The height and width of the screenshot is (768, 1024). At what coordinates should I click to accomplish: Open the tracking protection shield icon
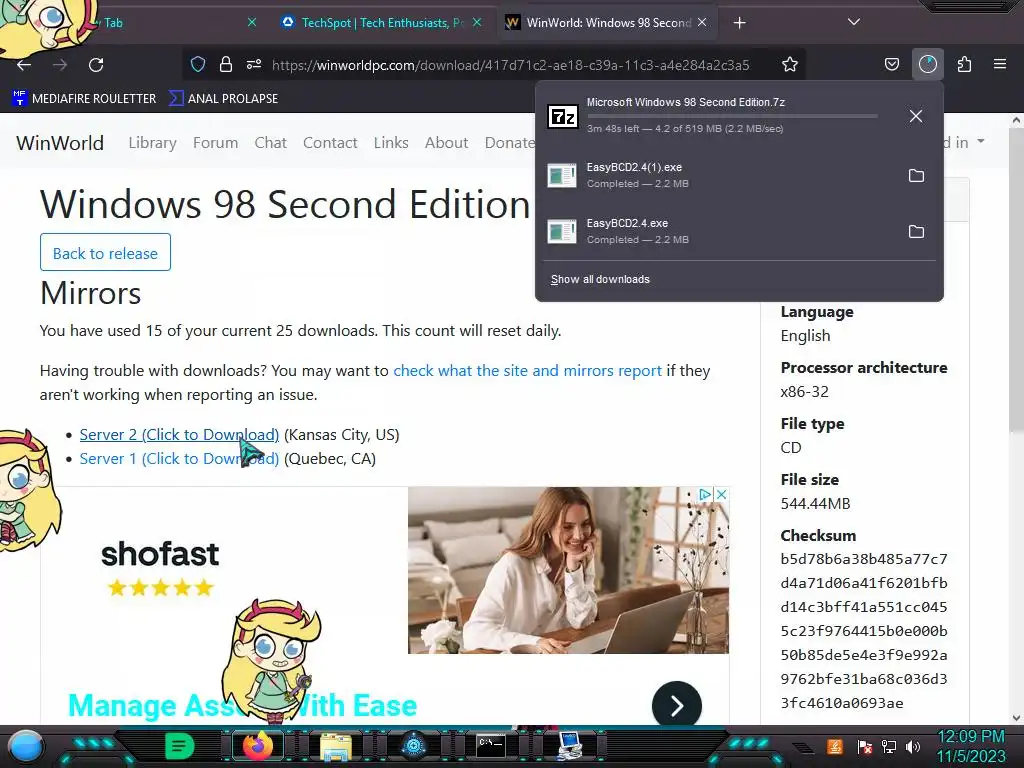tap(198, 64)
